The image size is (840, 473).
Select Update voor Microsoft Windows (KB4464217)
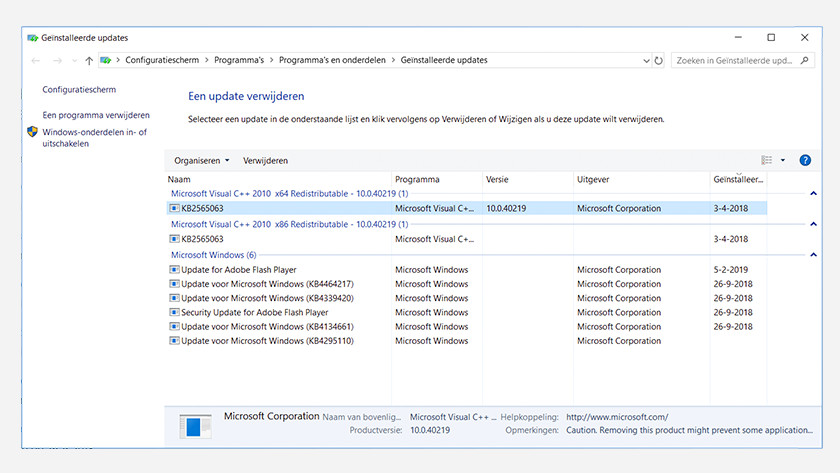467,284
